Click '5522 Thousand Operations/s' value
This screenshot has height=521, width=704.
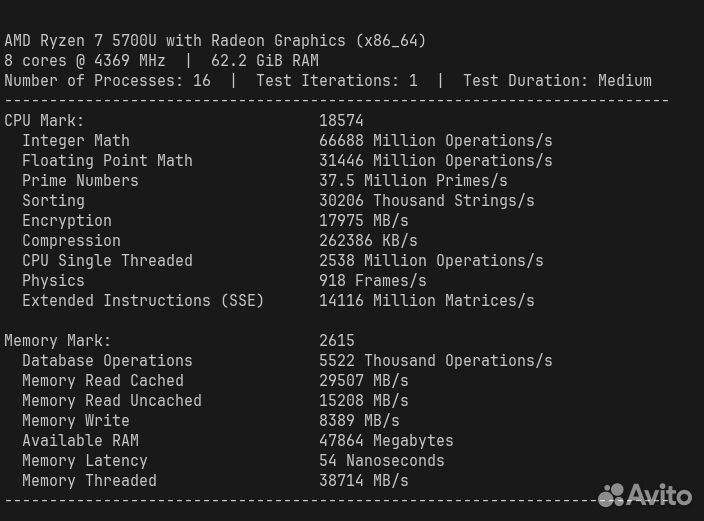click(436, 361)
